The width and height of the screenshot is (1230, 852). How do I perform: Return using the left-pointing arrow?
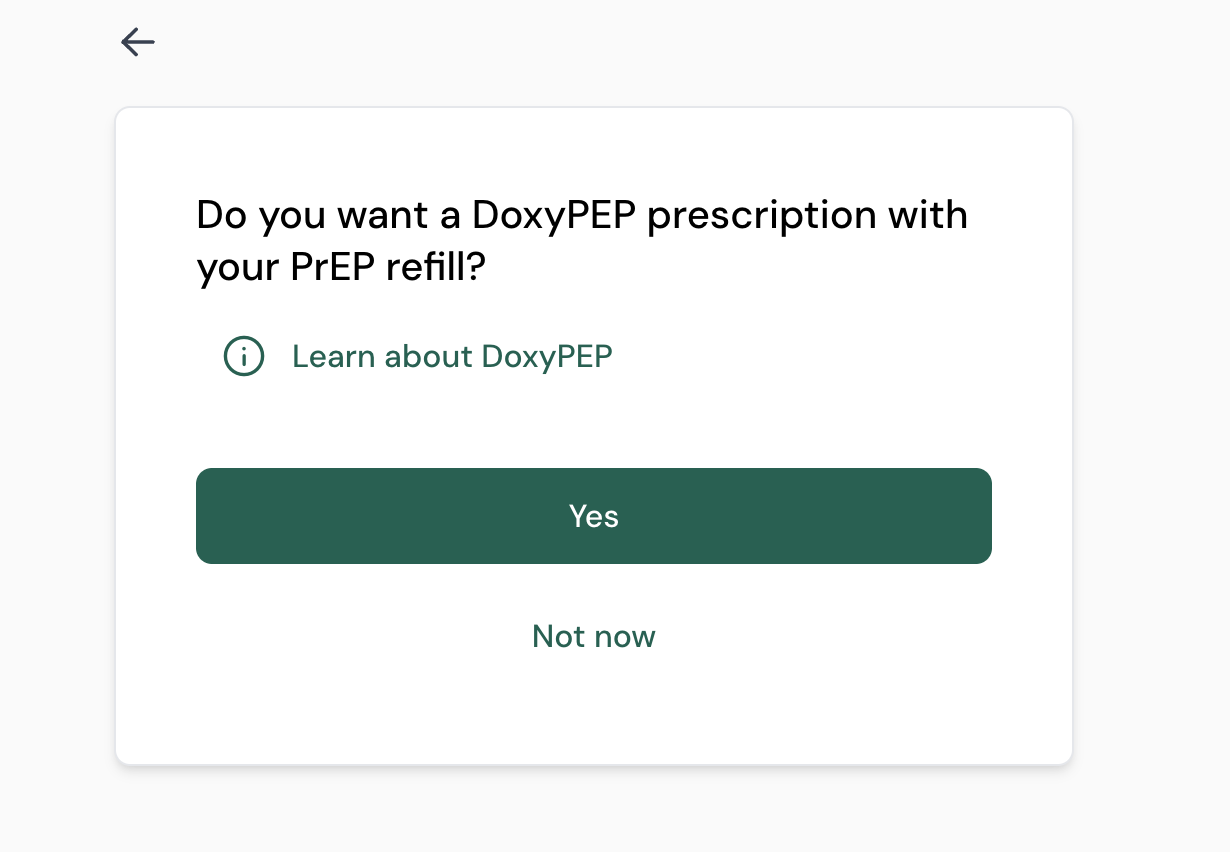coord(138,42)
